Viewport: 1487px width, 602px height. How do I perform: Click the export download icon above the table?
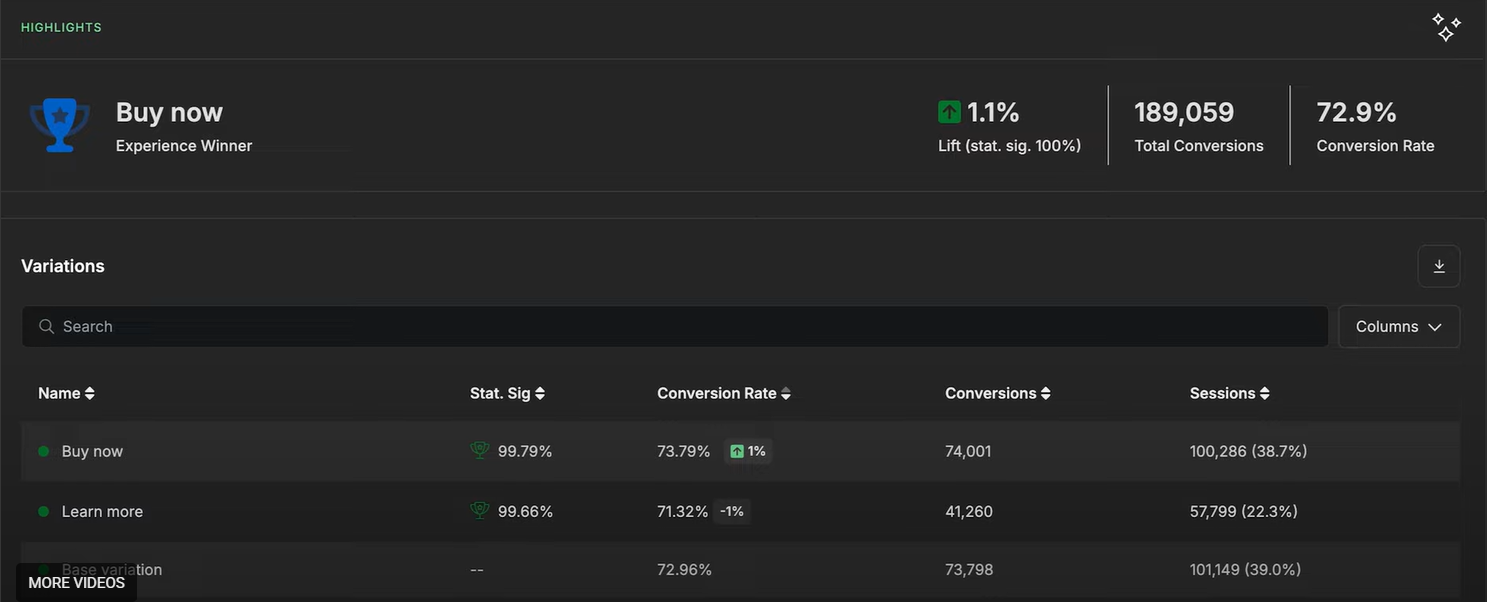(1438, 266)
